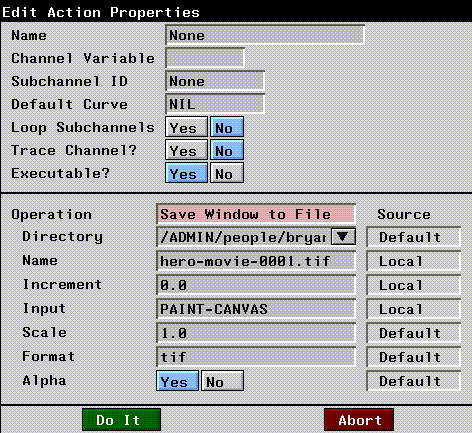The height and width of the screenshot is (433, 472).
Task: Set Executable to No
Action: click(227, 173)
